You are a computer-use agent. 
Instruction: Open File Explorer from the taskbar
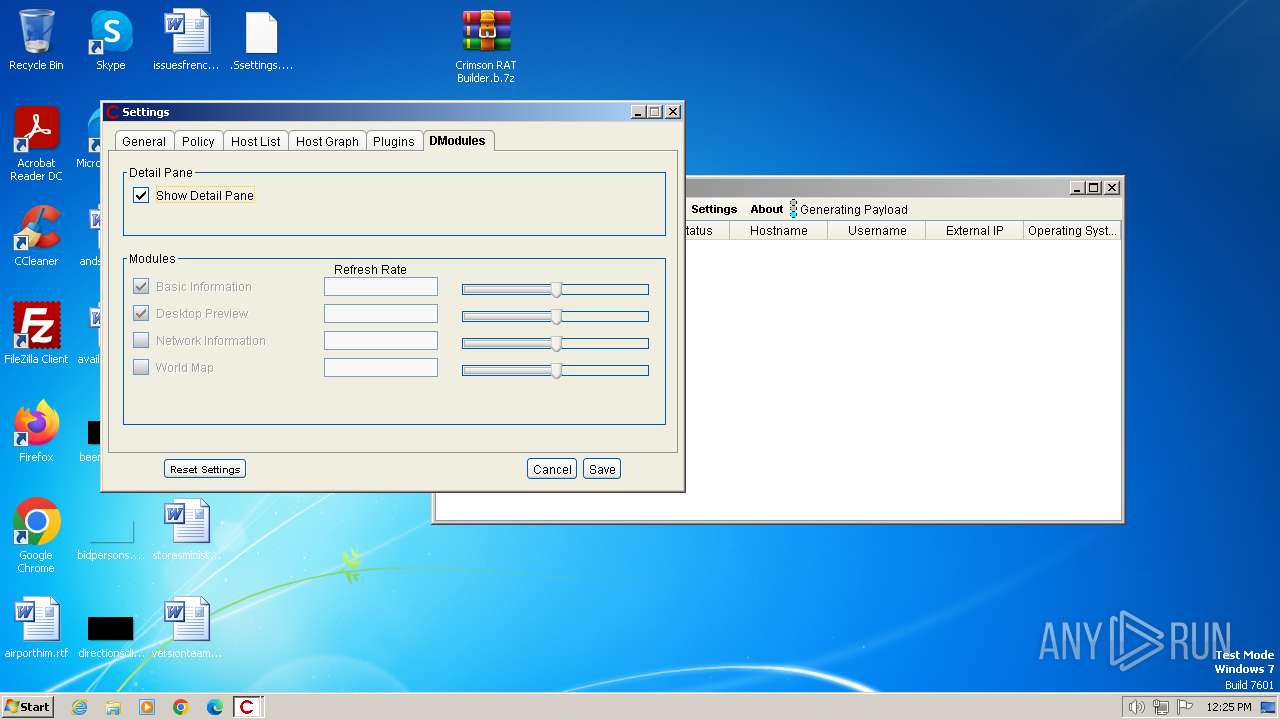pyautogui.click(x=113, y=707)
